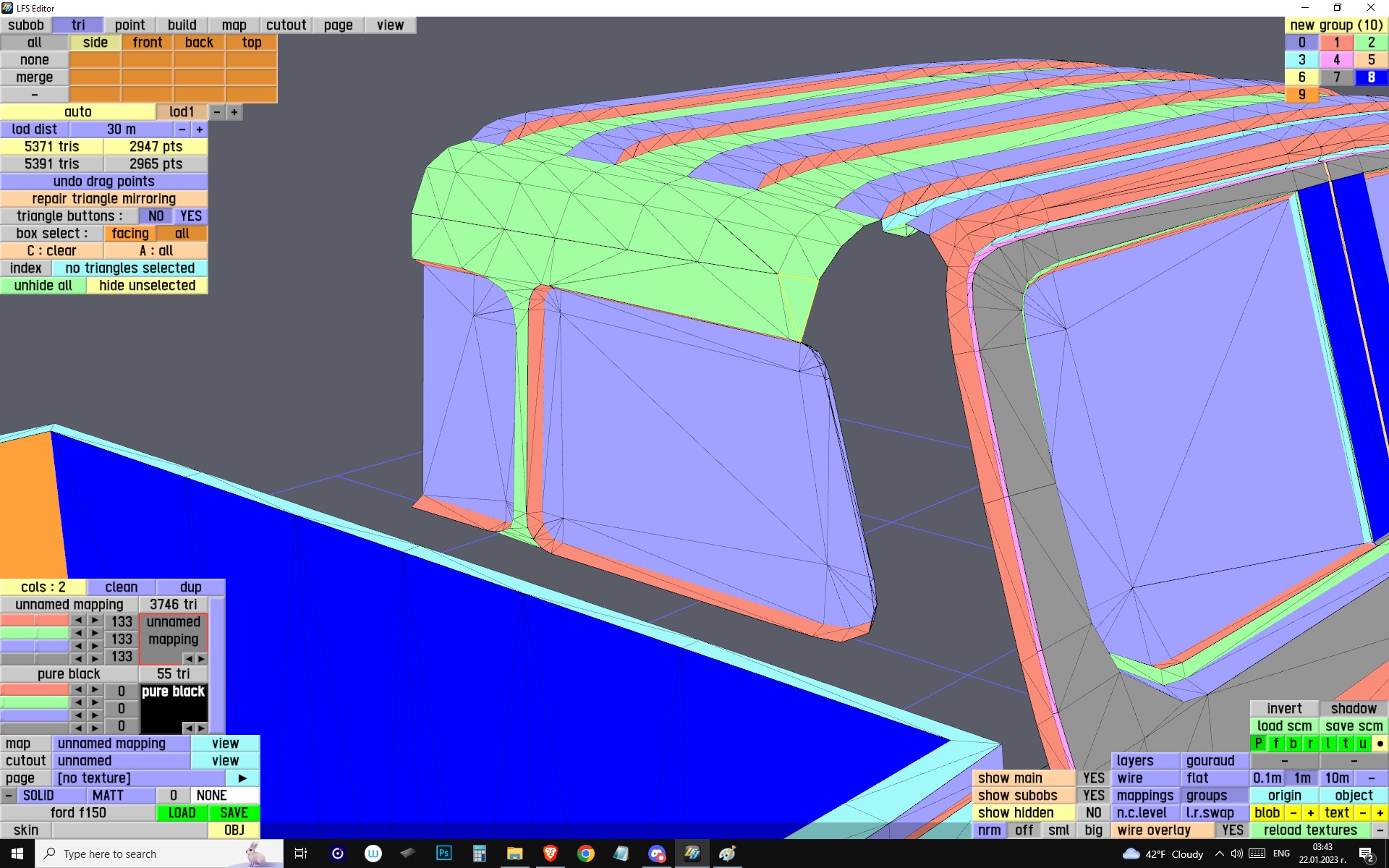
Task: Toggle show hidden NO option
Action: [1093, 813]
